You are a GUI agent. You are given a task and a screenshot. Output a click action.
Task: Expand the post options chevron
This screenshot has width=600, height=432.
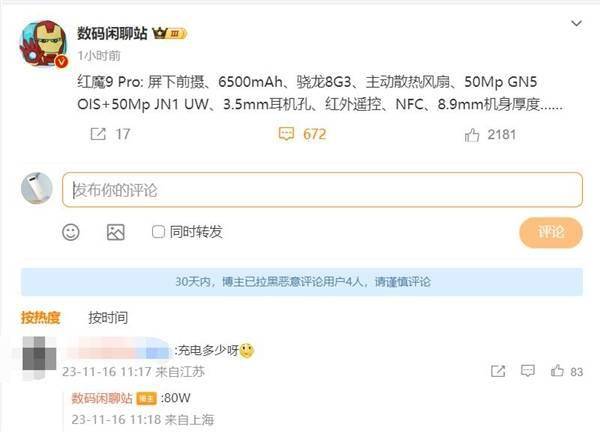click(x=576, y=24)
